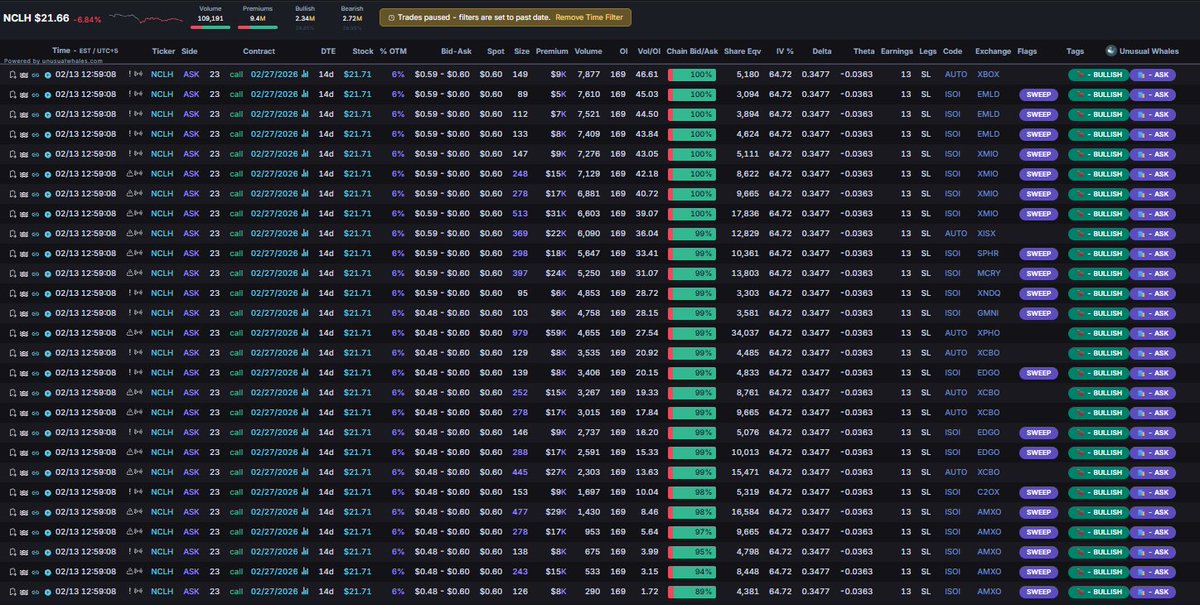Click the chain-link icon in the first trade row

[35, 74]
